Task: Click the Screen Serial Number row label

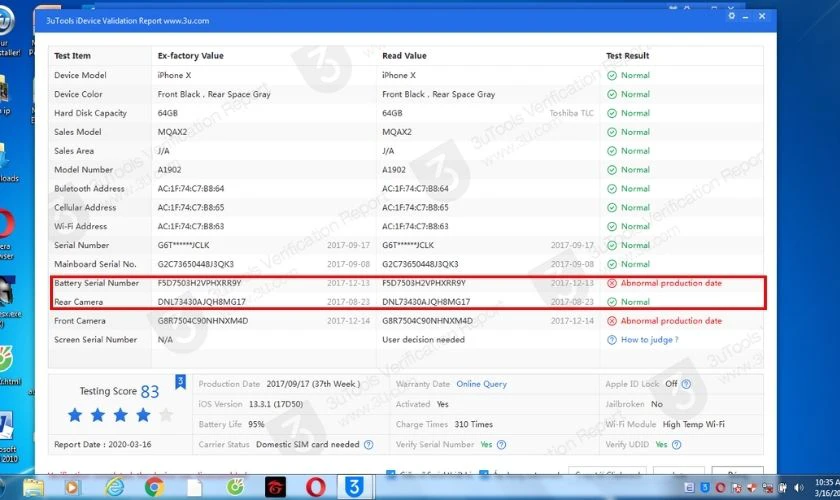Action: pos(95,340)
